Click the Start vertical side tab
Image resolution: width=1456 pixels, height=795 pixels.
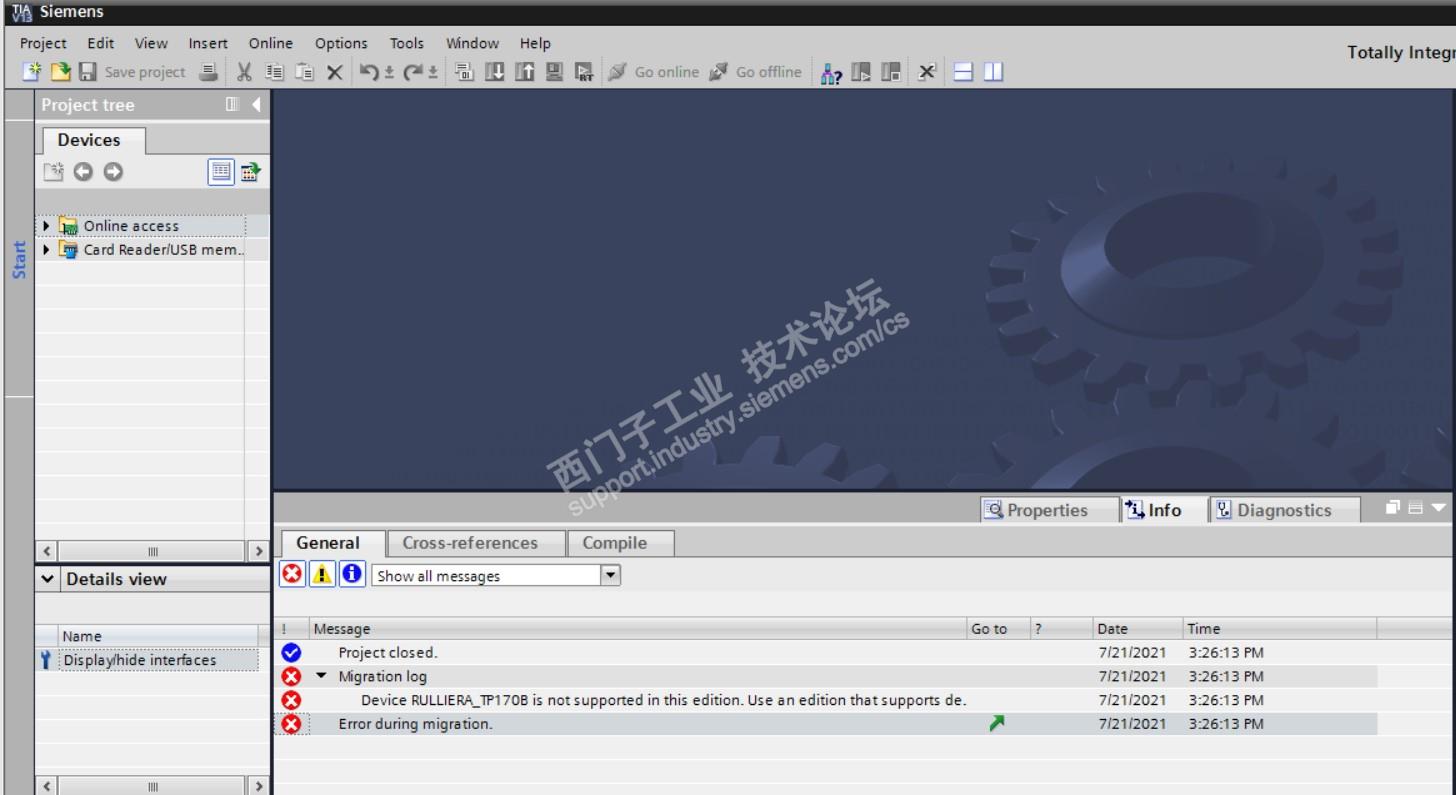(x=19, y=259)
